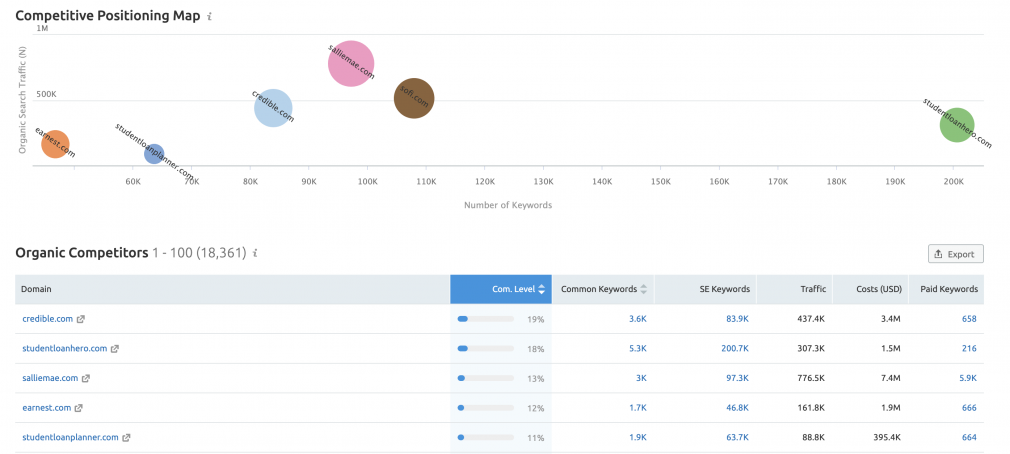Click studentloanplanner.com 11% competition level bar

pyautogui.click(x=486, y=437)
